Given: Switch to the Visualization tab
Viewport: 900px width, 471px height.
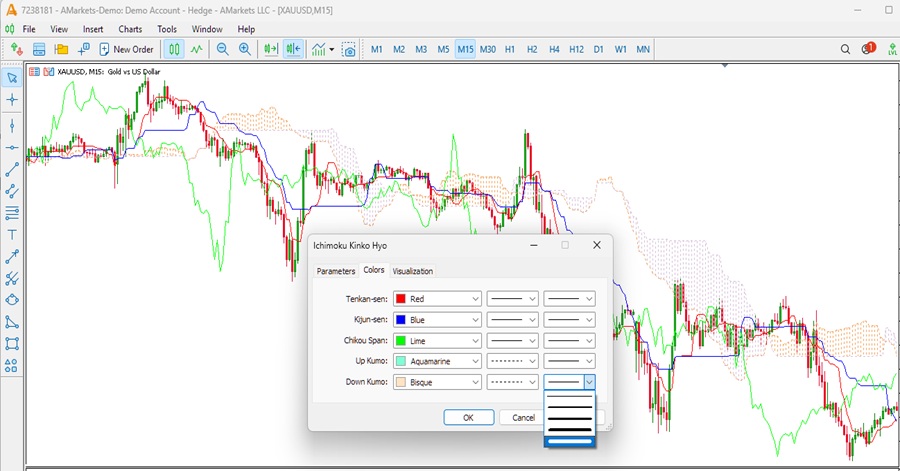Looking at the screenshot, I should tap(413, 271).
